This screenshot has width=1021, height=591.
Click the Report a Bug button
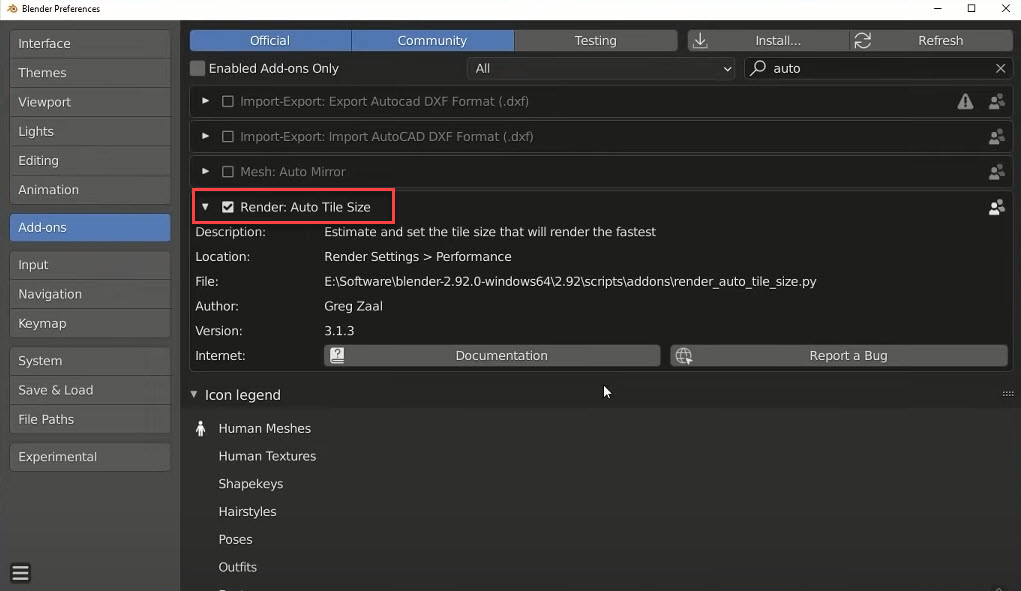839,355
